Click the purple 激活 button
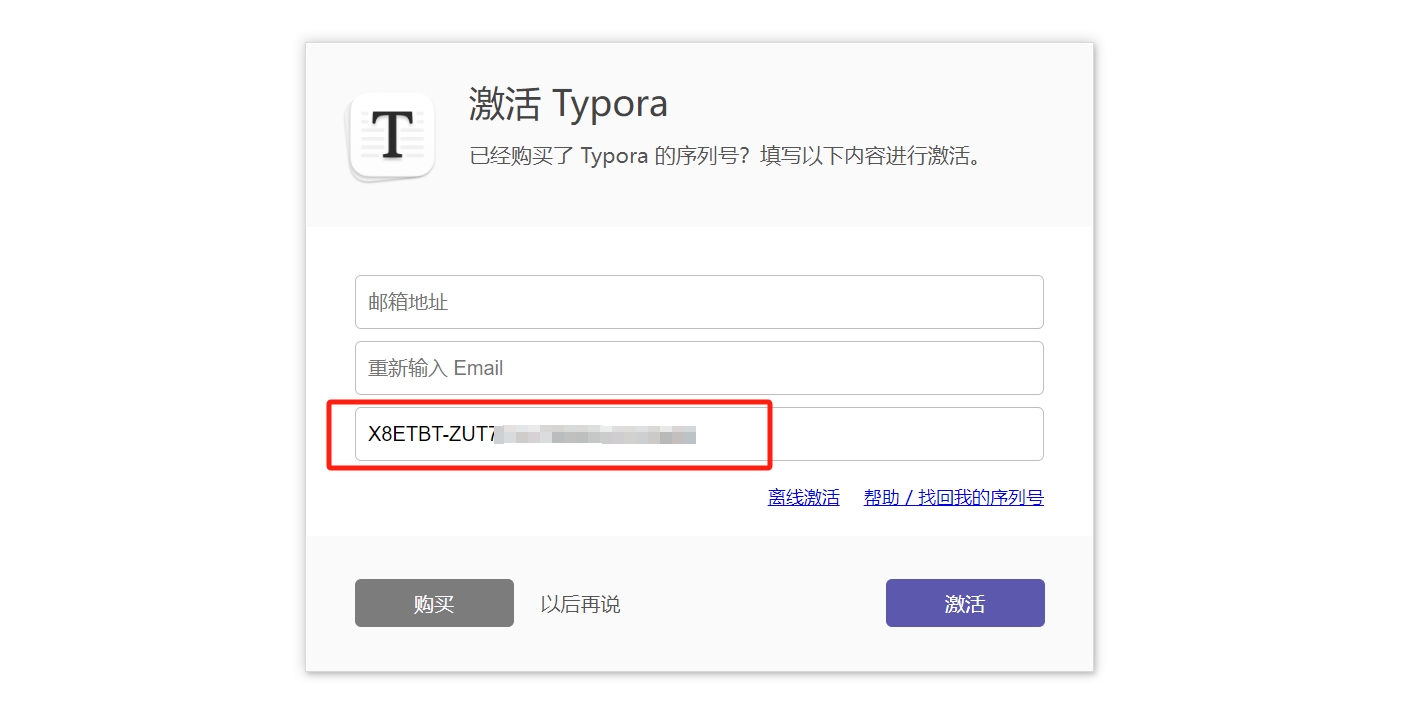 click(965, 603)
